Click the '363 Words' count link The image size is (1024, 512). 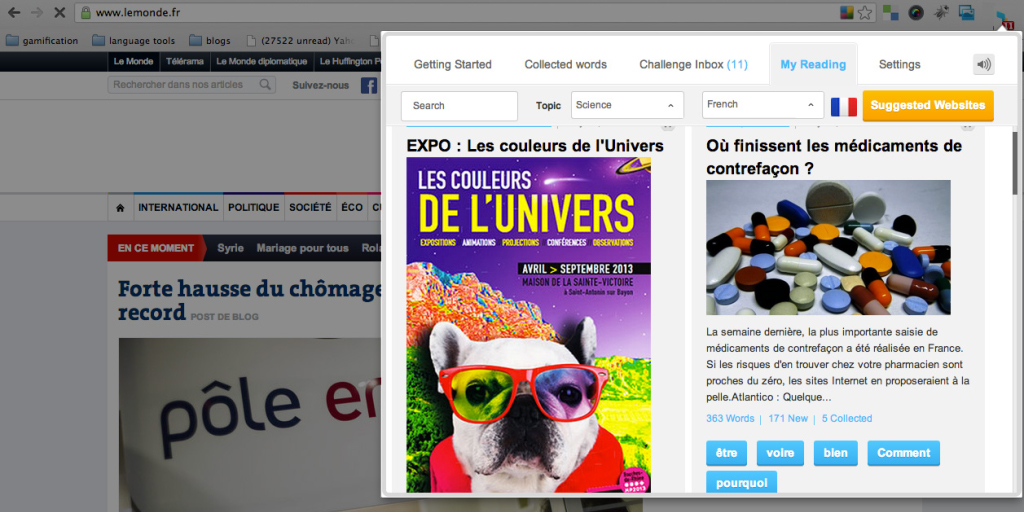[x=730, y=419]
